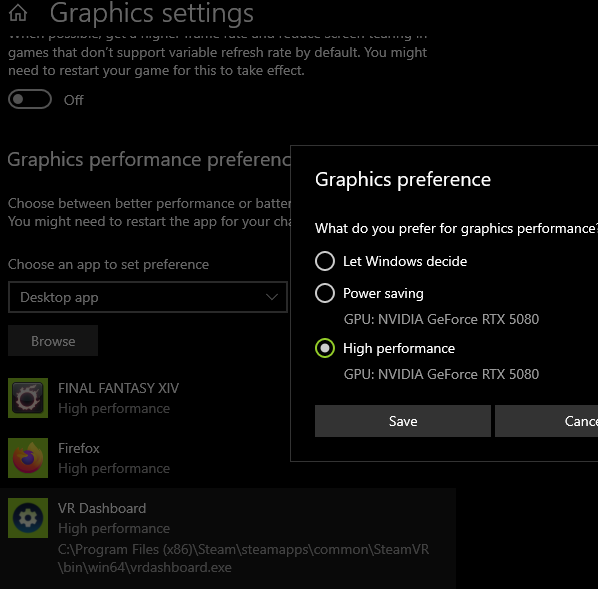Viewport: 598px width, 589px height.
Task: Select the Power saving radio button
Action: 325,293
